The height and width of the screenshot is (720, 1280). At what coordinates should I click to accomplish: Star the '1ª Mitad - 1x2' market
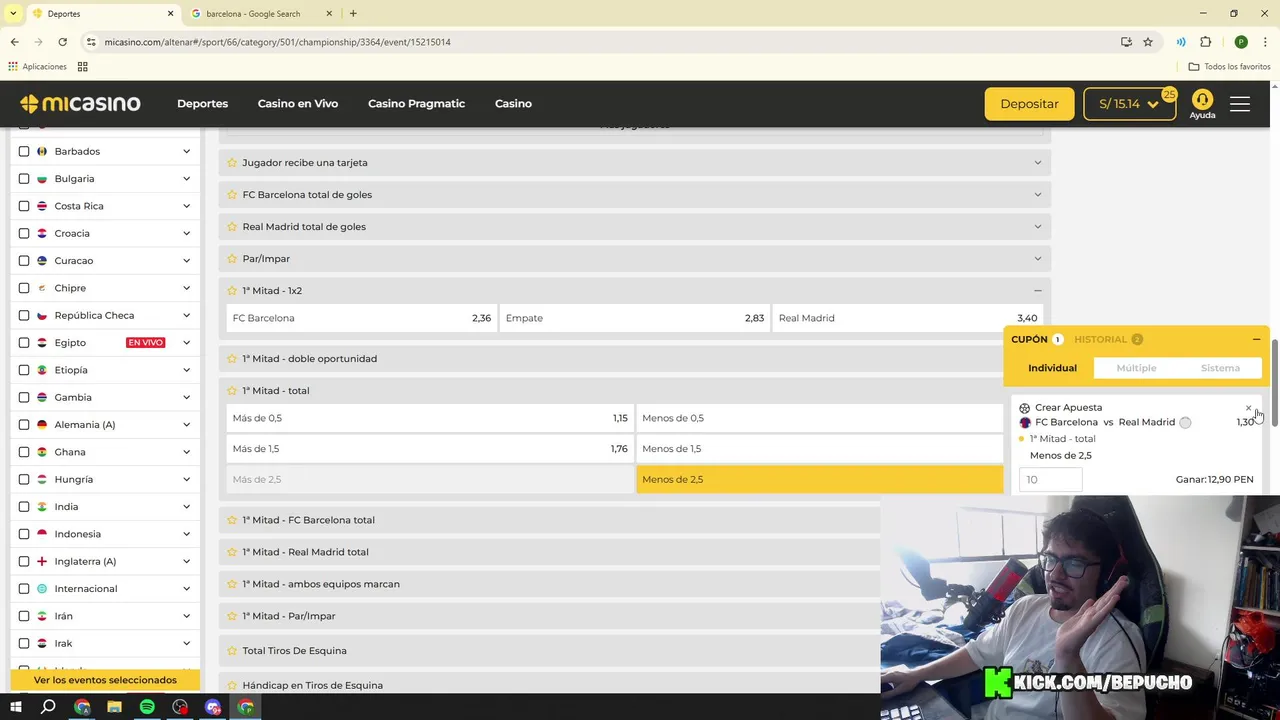[x=232, y=290]
